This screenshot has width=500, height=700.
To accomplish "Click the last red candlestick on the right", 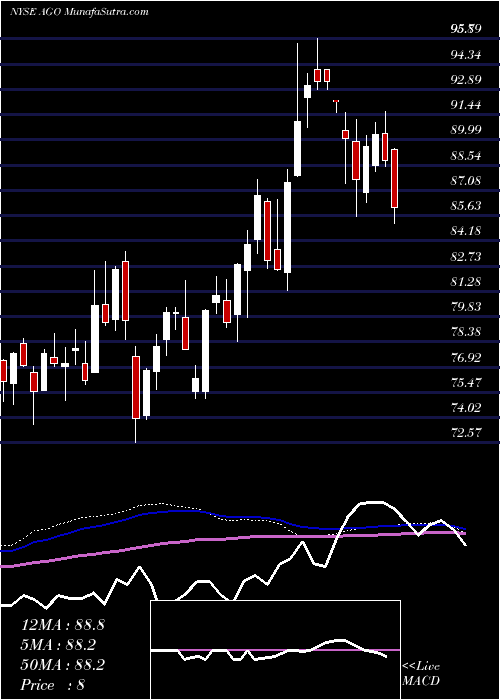I will (395, 179).
